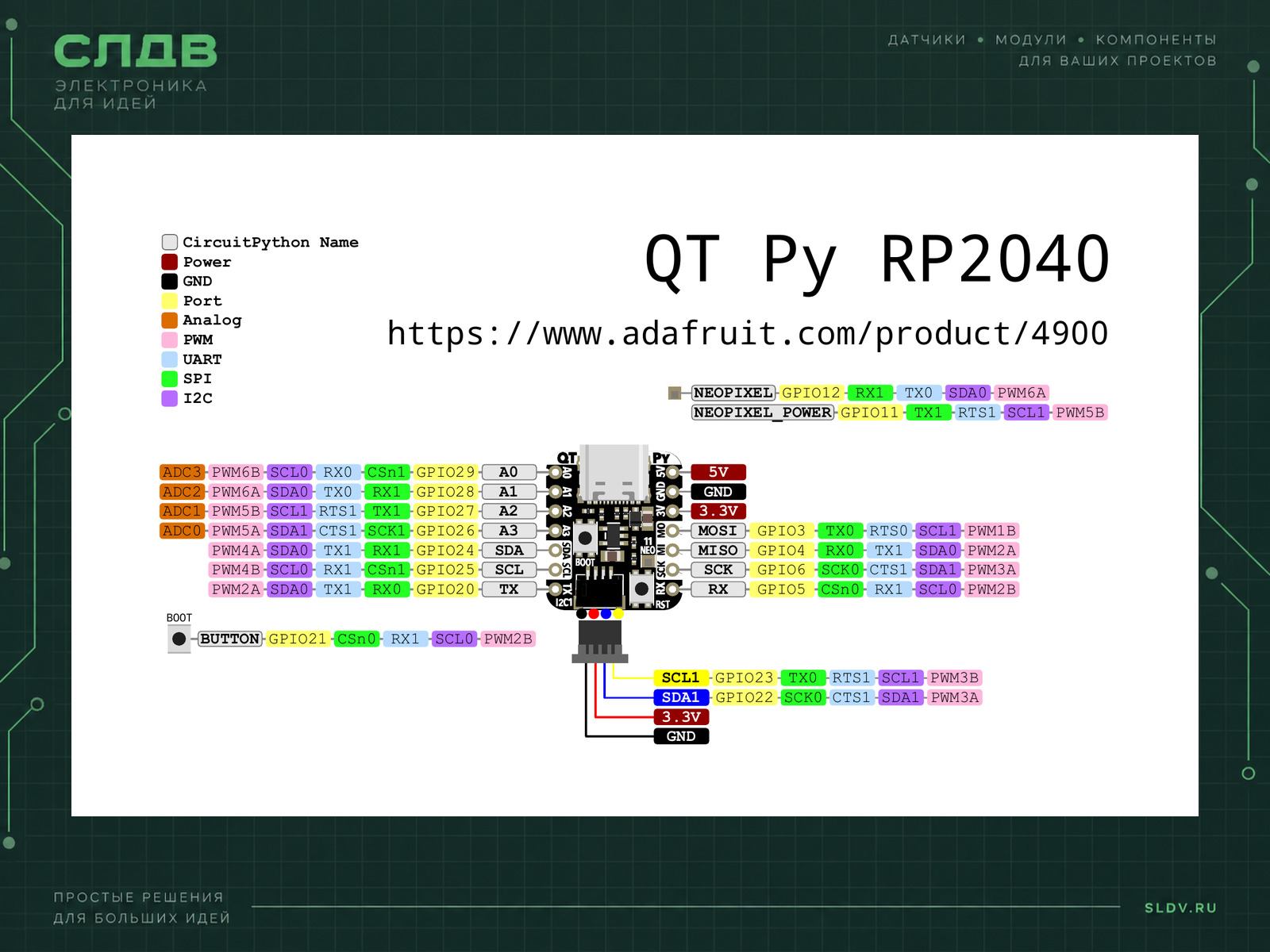This screenshot has width=1270, height=952.
Task: Click the PWM4A label in SDA row
Action: pos(236,550)
